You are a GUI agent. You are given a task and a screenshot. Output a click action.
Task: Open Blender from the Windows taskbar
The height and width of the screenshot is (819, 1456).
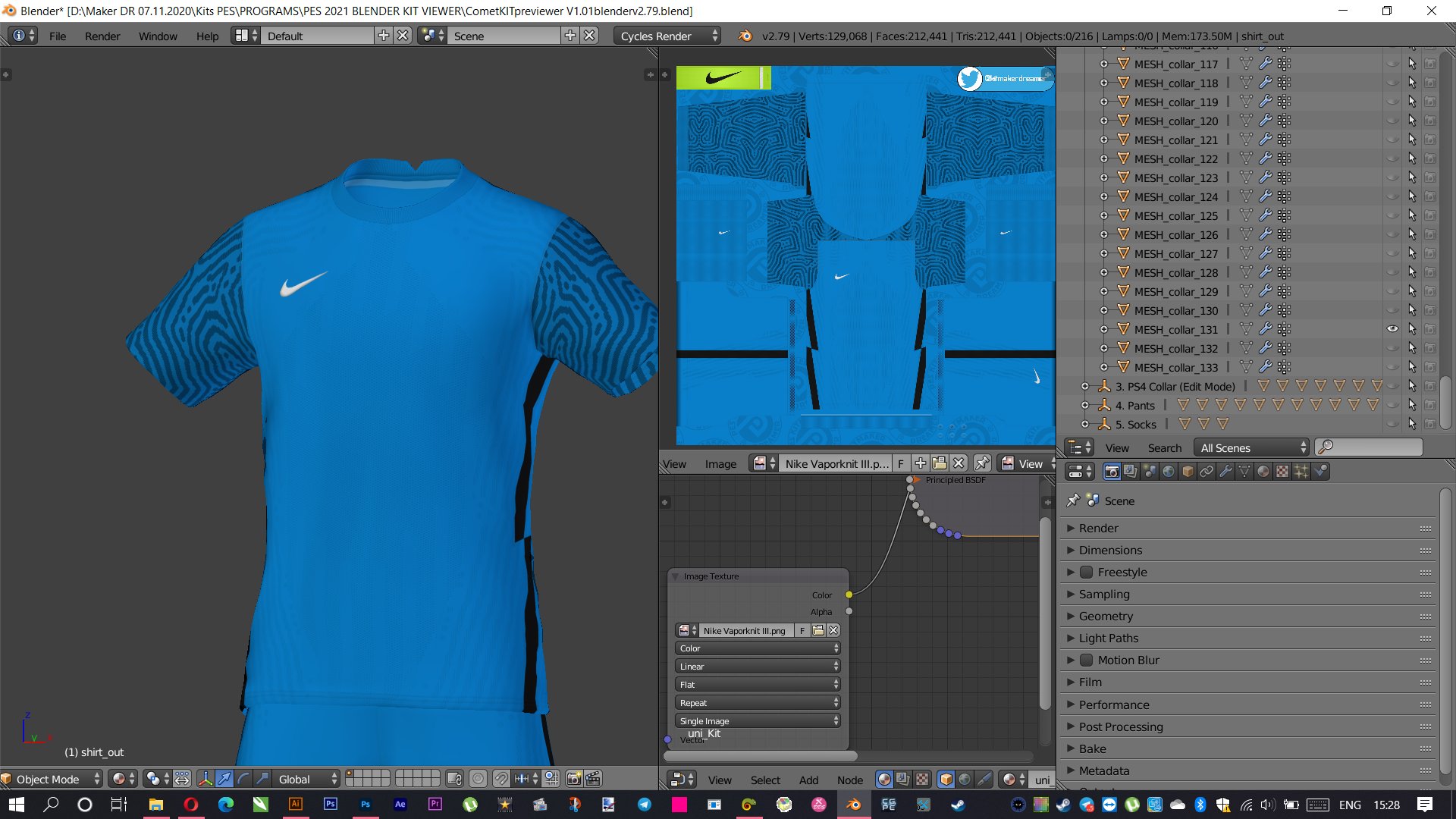tap(854, 805)
